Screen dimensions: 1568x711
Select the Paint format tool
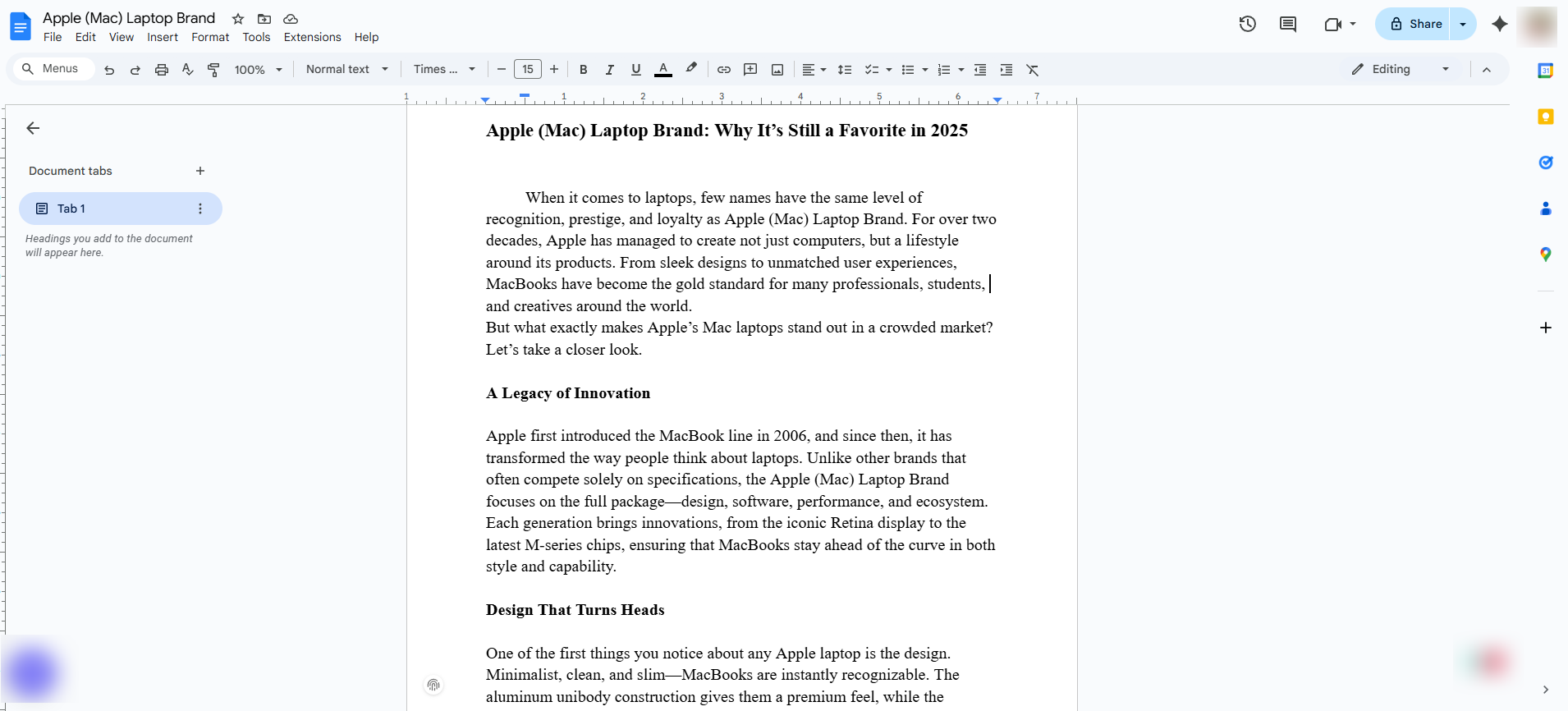213,70
